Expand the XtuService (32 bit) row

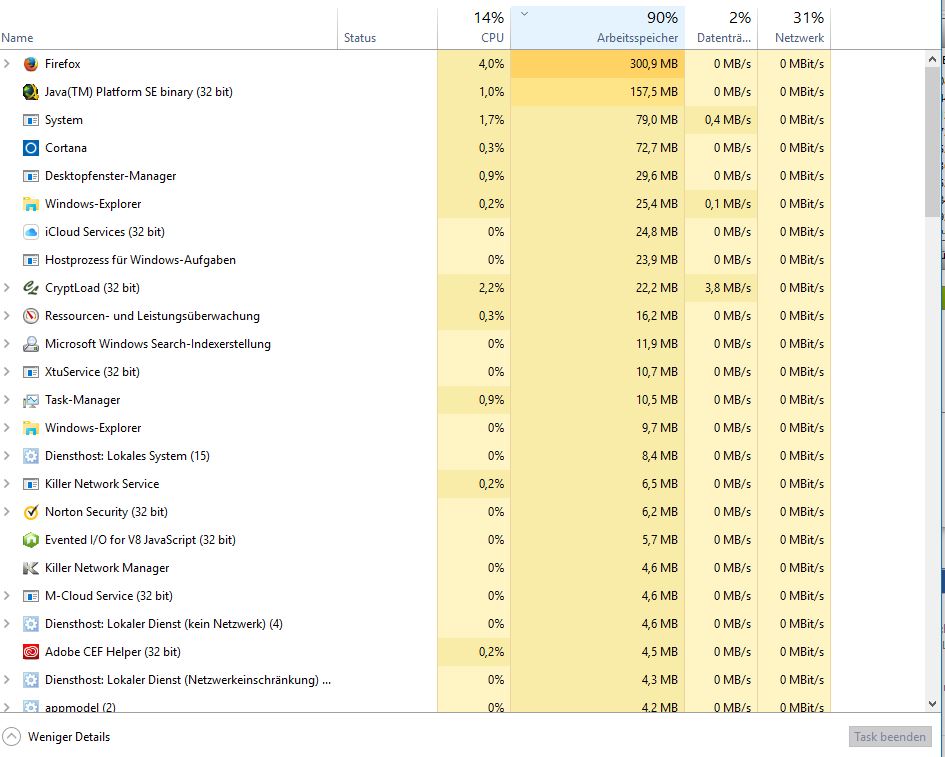coord(7,371)
